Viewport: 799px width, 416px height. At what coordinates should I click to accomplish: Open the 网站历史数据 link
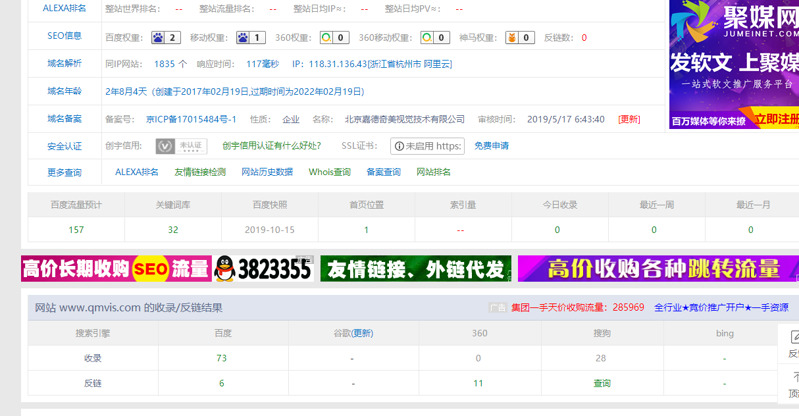click(x=267, y=172)
